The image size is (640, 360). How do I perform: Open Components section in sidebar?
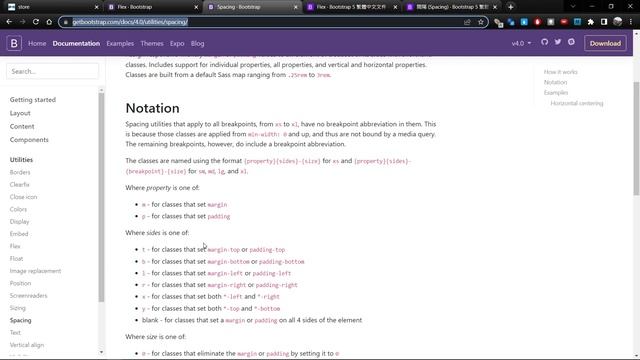[29, 140]
